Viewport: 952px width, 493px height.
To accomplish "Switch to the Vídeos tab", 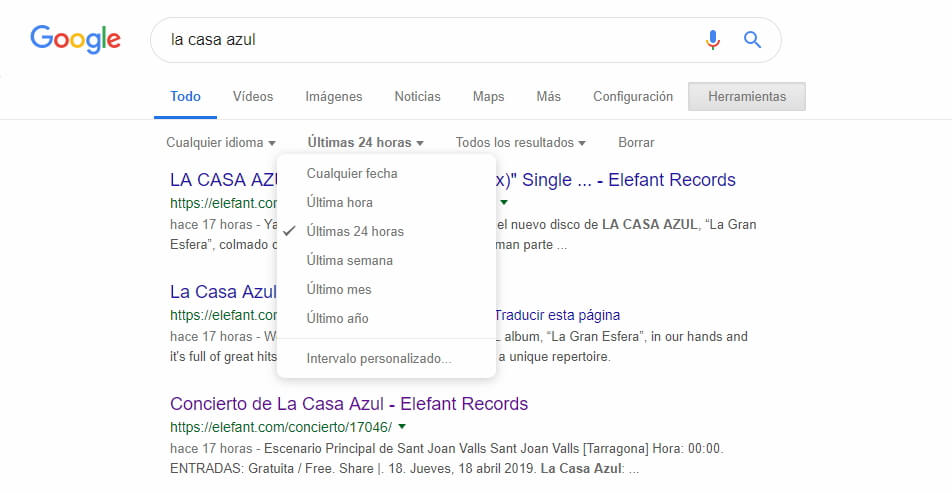I will click(x=253, y=97).
